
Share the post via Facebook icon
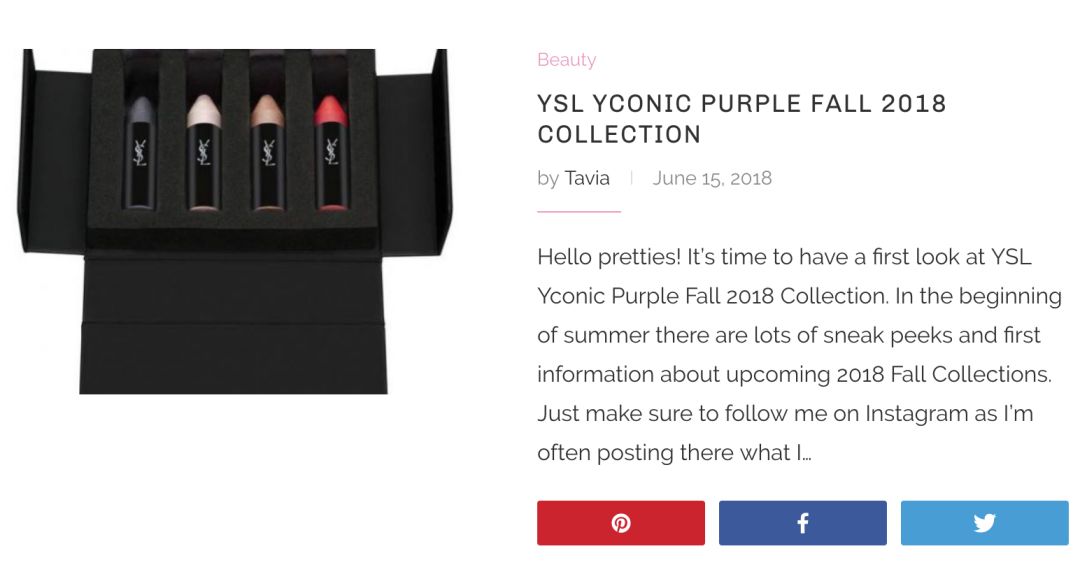802,523
